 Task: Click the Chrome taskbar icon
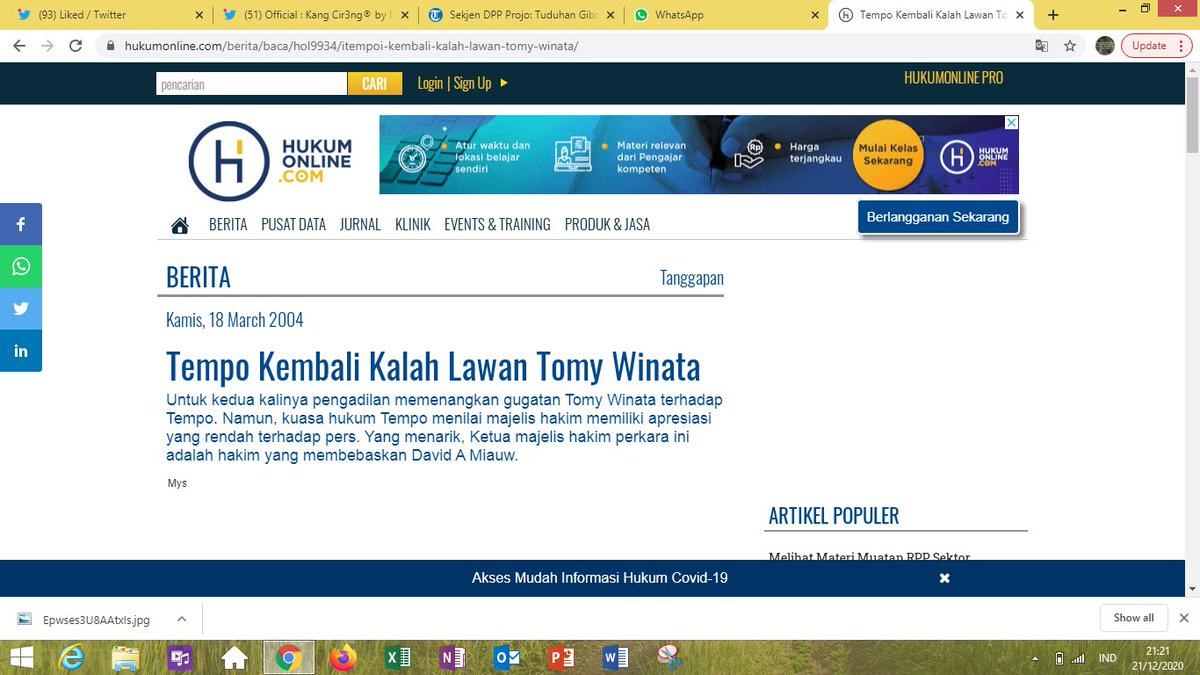[289, 658]
